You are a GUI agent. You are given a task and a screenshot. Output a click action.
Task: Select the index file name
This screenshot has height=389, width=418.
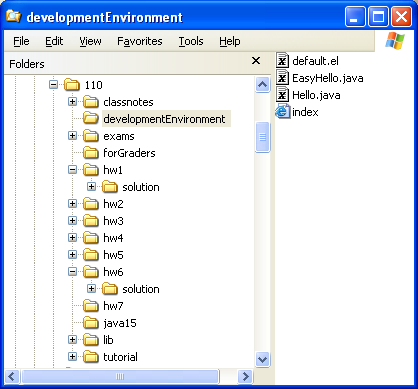point(305,112)
